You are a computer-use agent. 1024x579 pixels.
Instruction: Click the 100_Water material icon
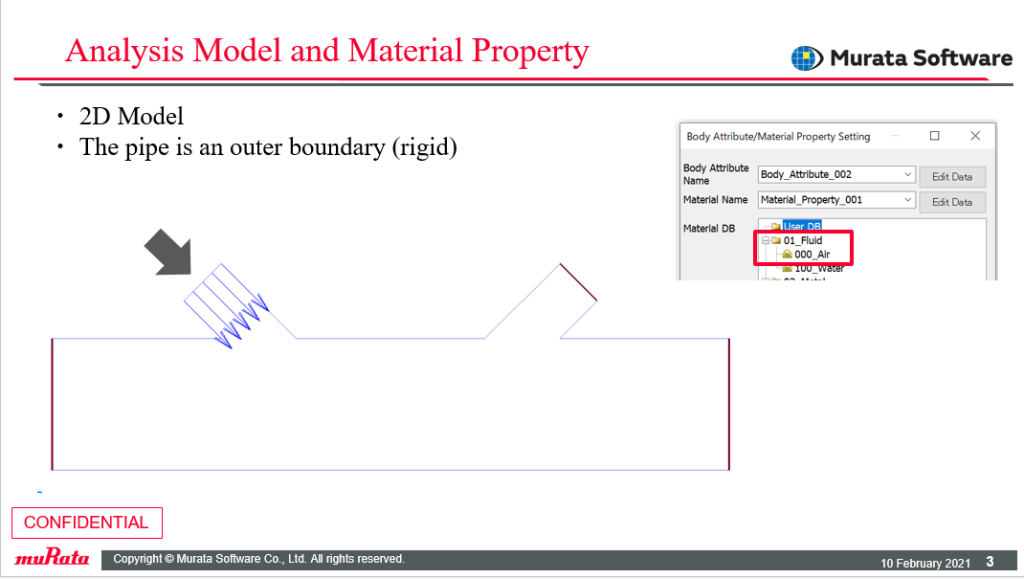(787, 268)
